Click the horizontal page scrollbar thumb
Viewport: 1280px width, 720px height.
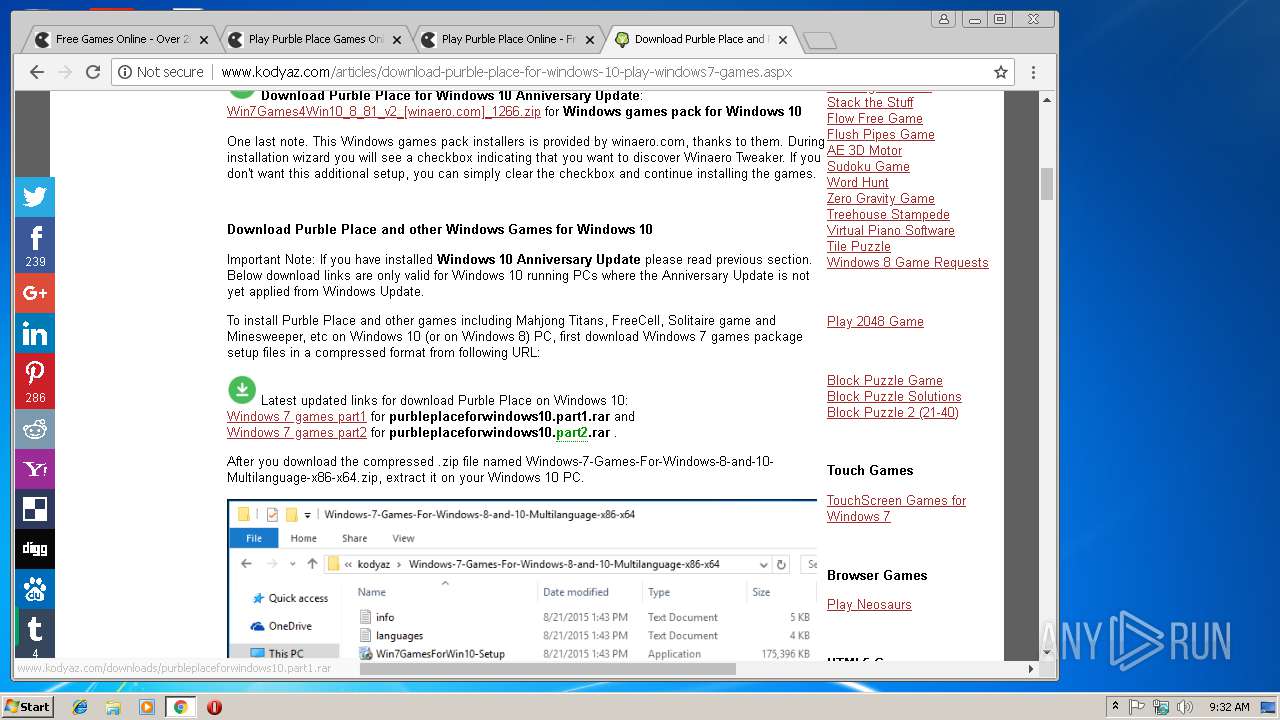tap(547, 668)
